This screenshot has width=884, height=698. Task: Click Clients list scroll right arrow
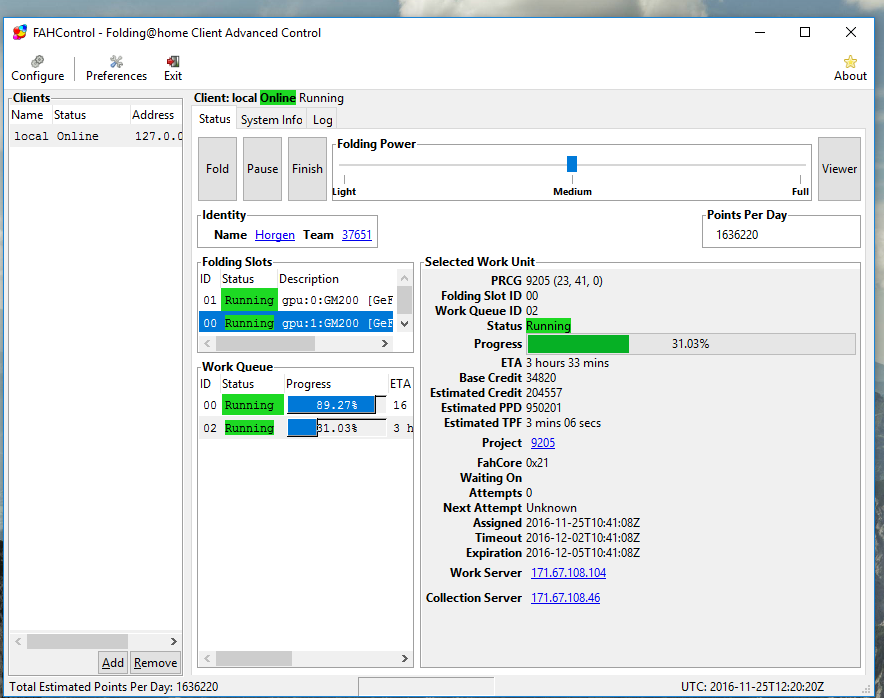[174, 641]
